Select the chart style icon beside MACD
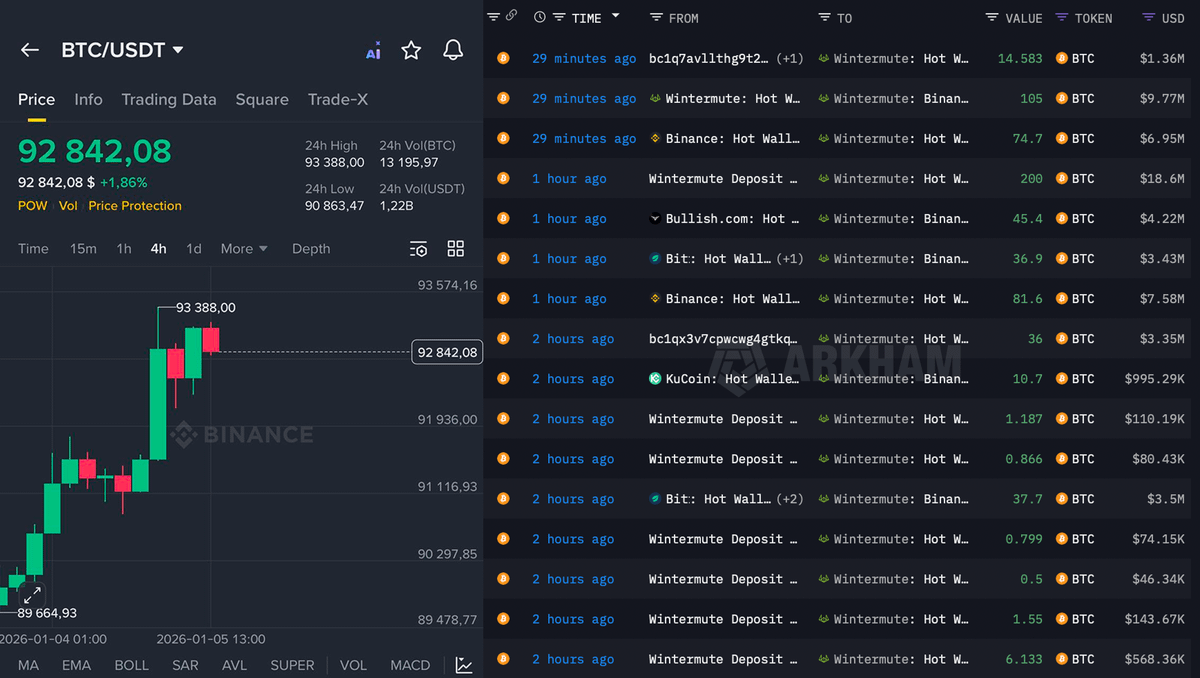Viewport: 1200px width, 678px height. coord(463,664)
